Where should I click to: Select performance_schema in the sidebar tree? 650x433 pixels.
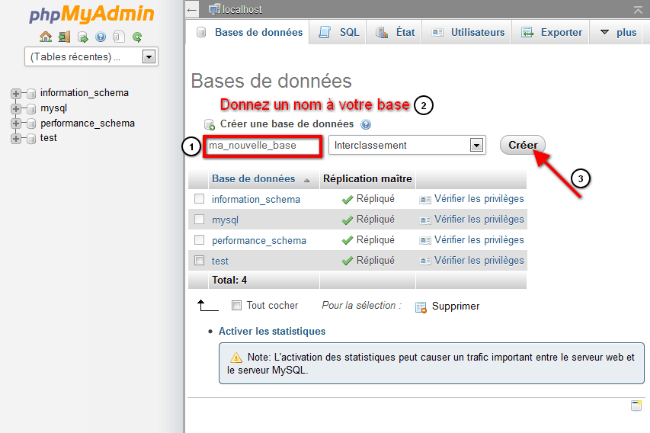pyautogui.click(x=87, y=123)
